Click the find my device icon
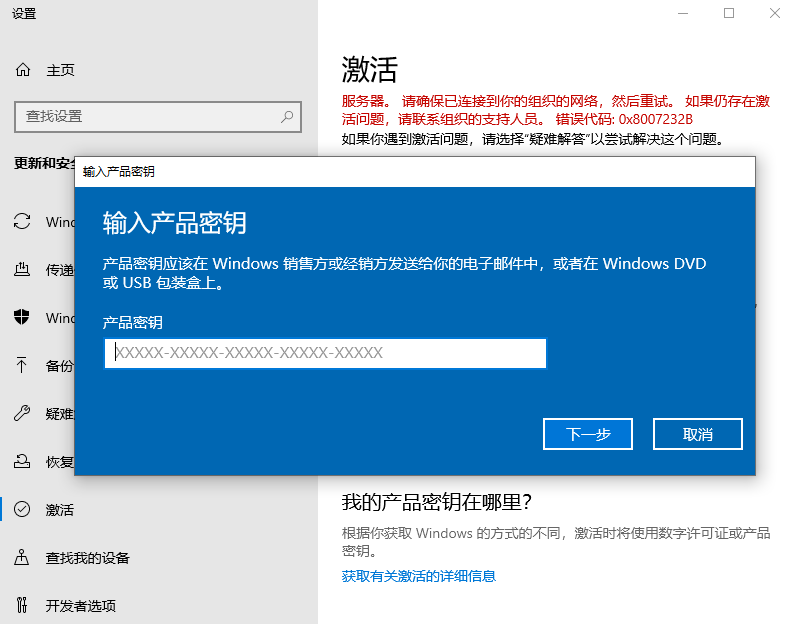 coord(22,557)
